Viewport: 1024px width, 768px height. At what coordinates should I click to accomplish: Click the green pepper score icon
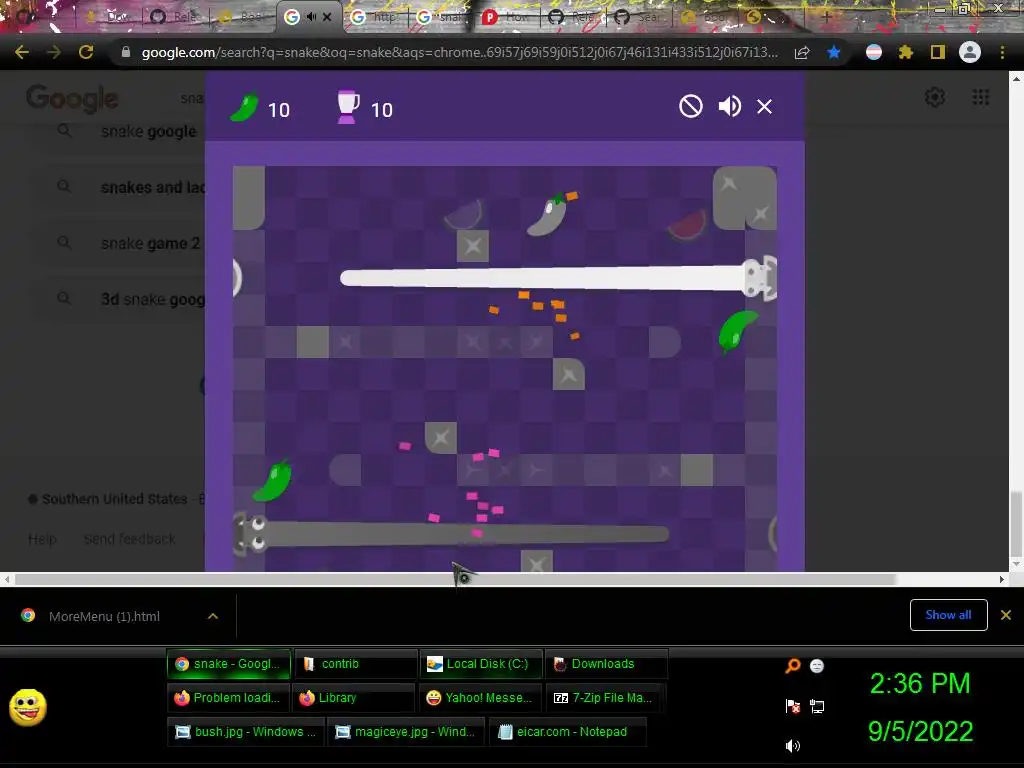pyautogui.click(x=244, y=108)
